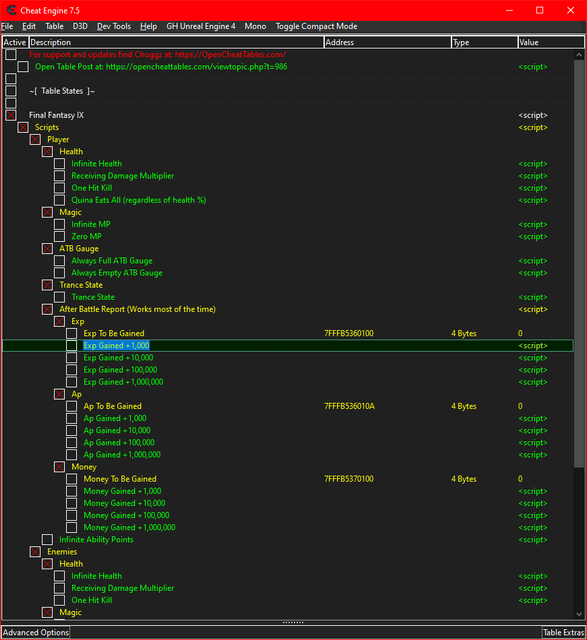587x640 pixels.
Task: Tick the Quina Eats All checkbox
Action: (60, 200)
